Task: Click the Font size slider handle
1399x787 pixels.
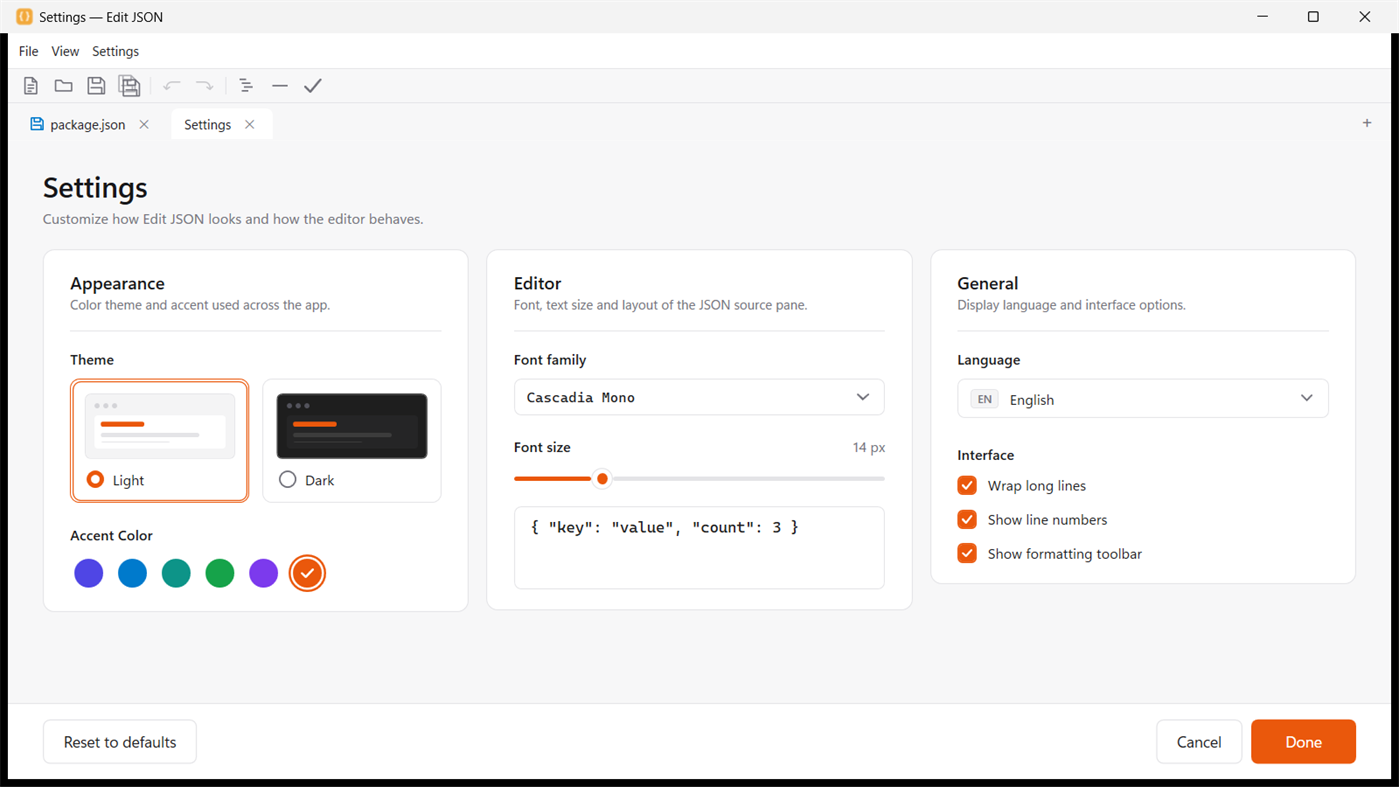Action: click(x=602, y=479)
